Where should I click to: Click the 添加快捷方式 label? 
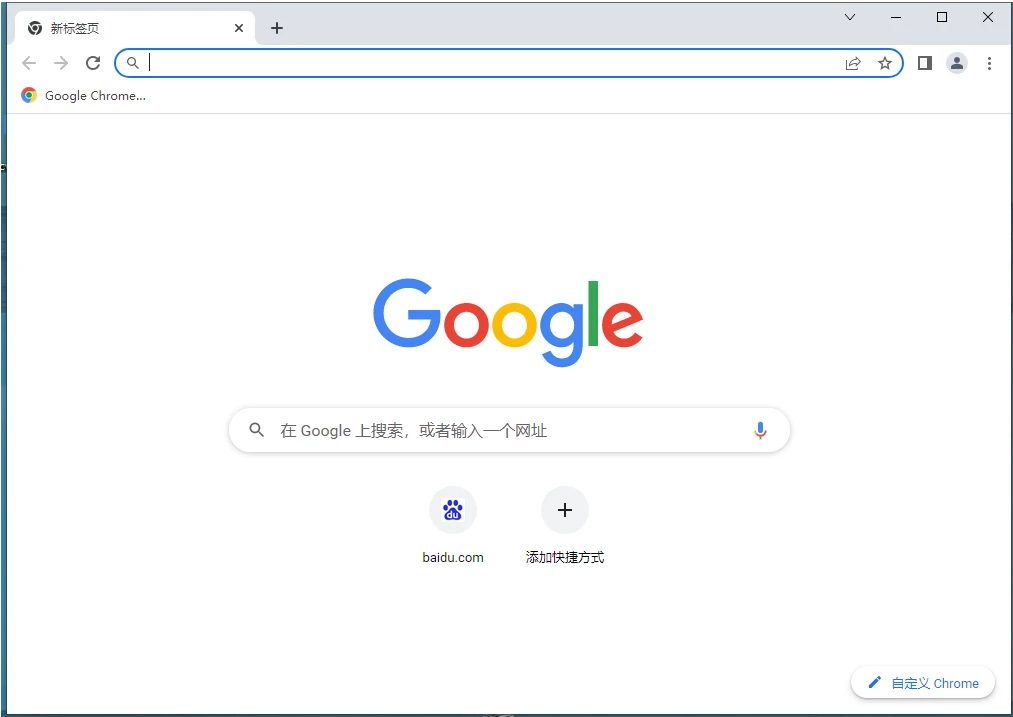click(x=565, y=557)
